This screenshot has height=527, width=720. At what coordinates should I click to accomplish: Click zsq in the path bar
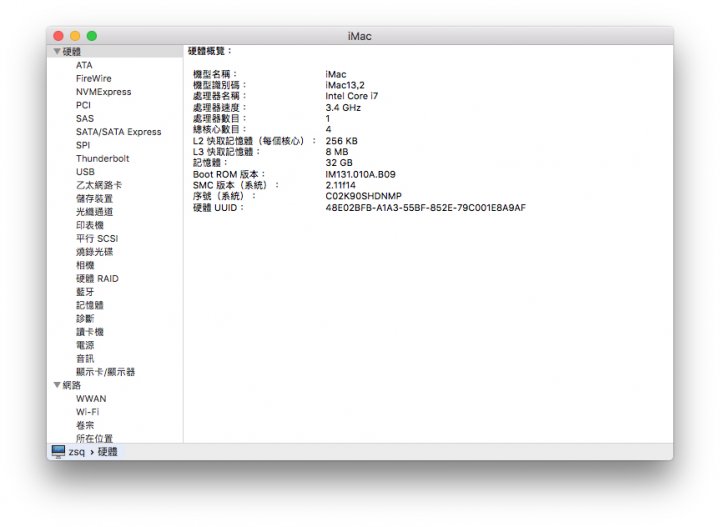click(77, 452)
